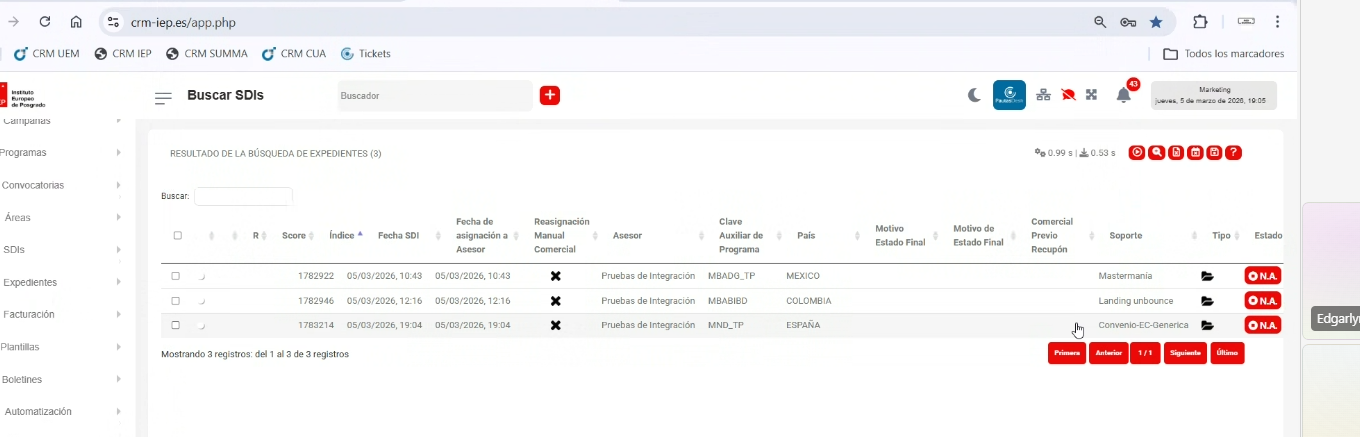Open the notifications bell
This screenshot has width=1360, height=437.
pos(1124,96)
